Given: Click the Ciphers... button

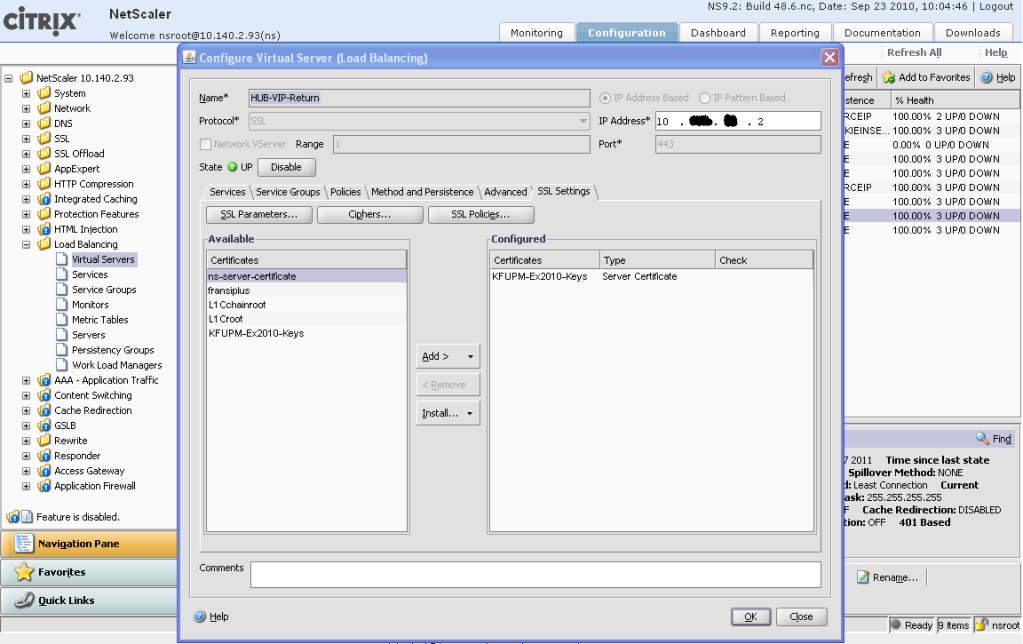Looking at the screenshot, I should (x=370, y=214).
